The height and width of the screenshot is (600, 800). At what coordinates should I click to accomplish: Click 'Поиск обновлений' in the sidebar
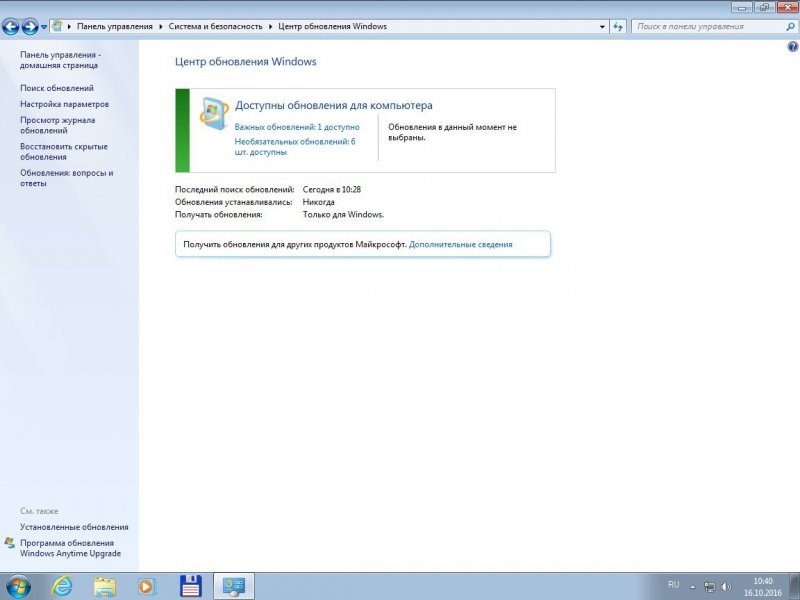[57, 88]
